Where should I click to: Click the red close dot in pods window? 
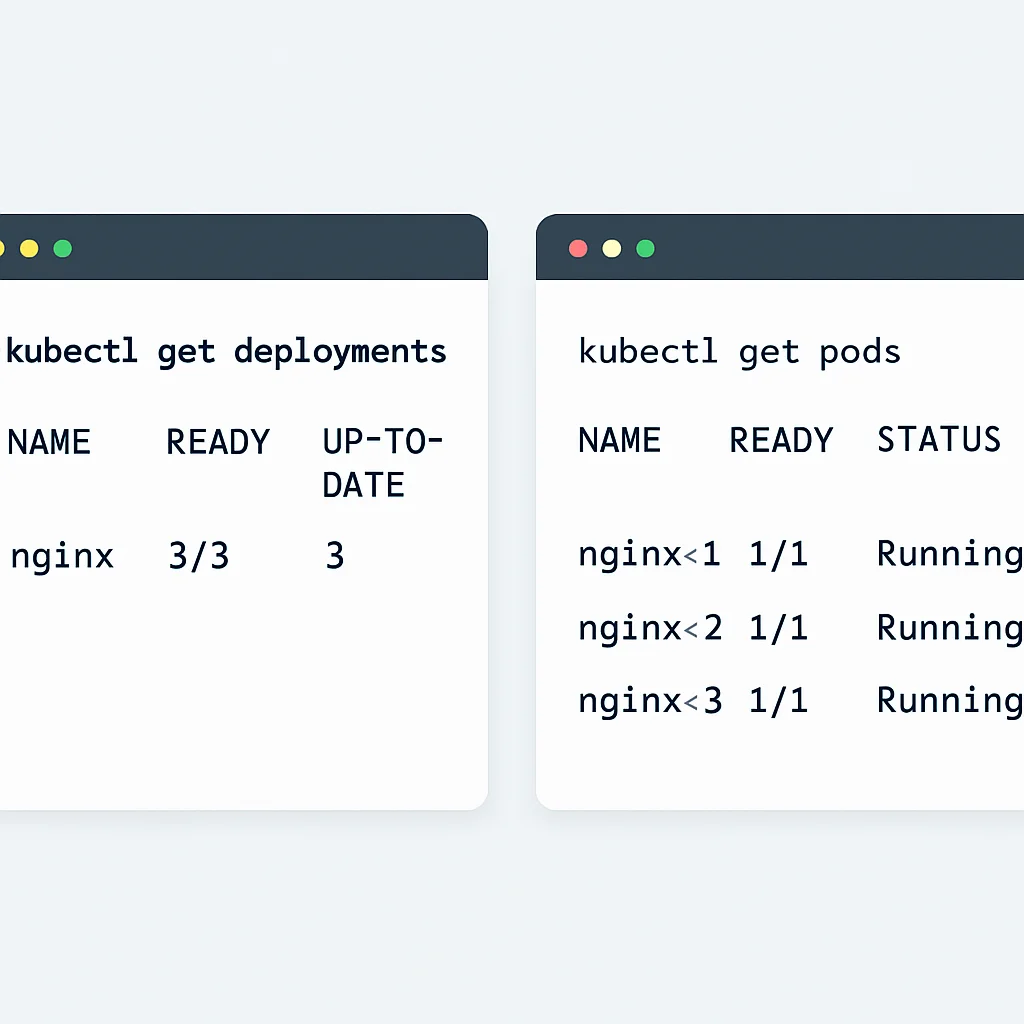coord(578,248)
